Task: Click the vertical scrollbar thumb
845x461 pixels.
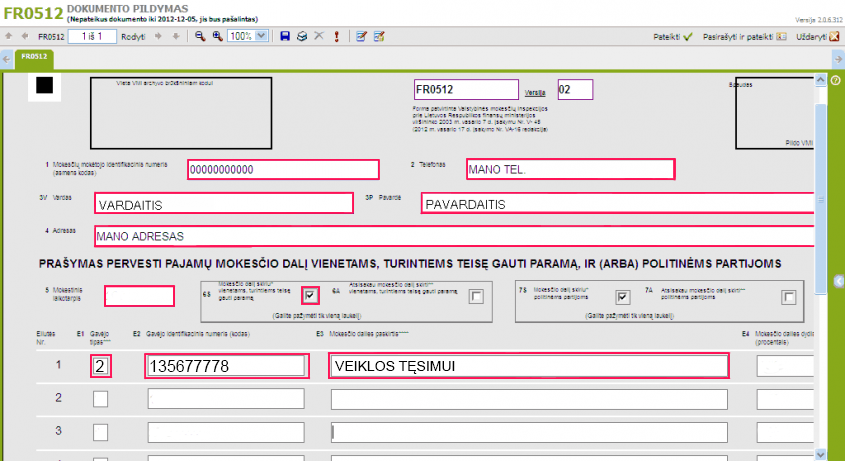Action: pyautogui.click(x=820, y=199)
